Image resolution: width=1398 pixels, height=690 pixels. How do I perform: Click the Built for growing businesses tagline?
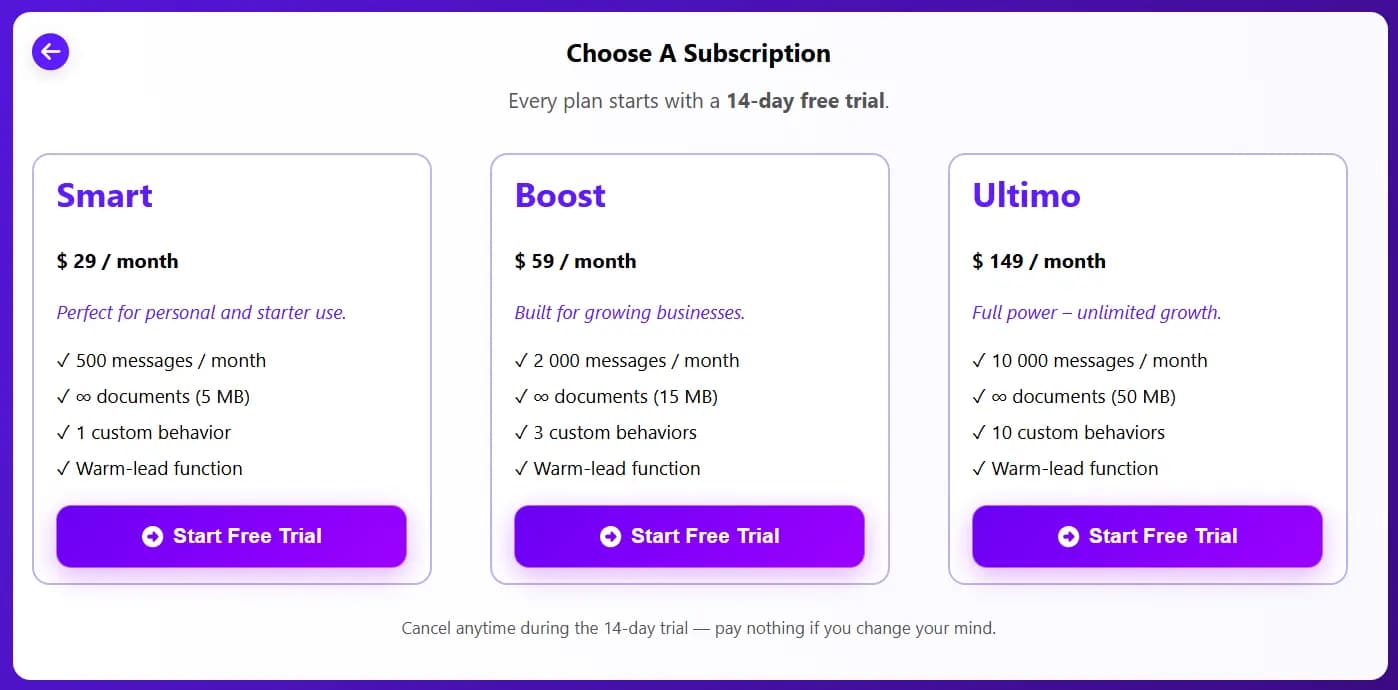(x=629, y=312)
